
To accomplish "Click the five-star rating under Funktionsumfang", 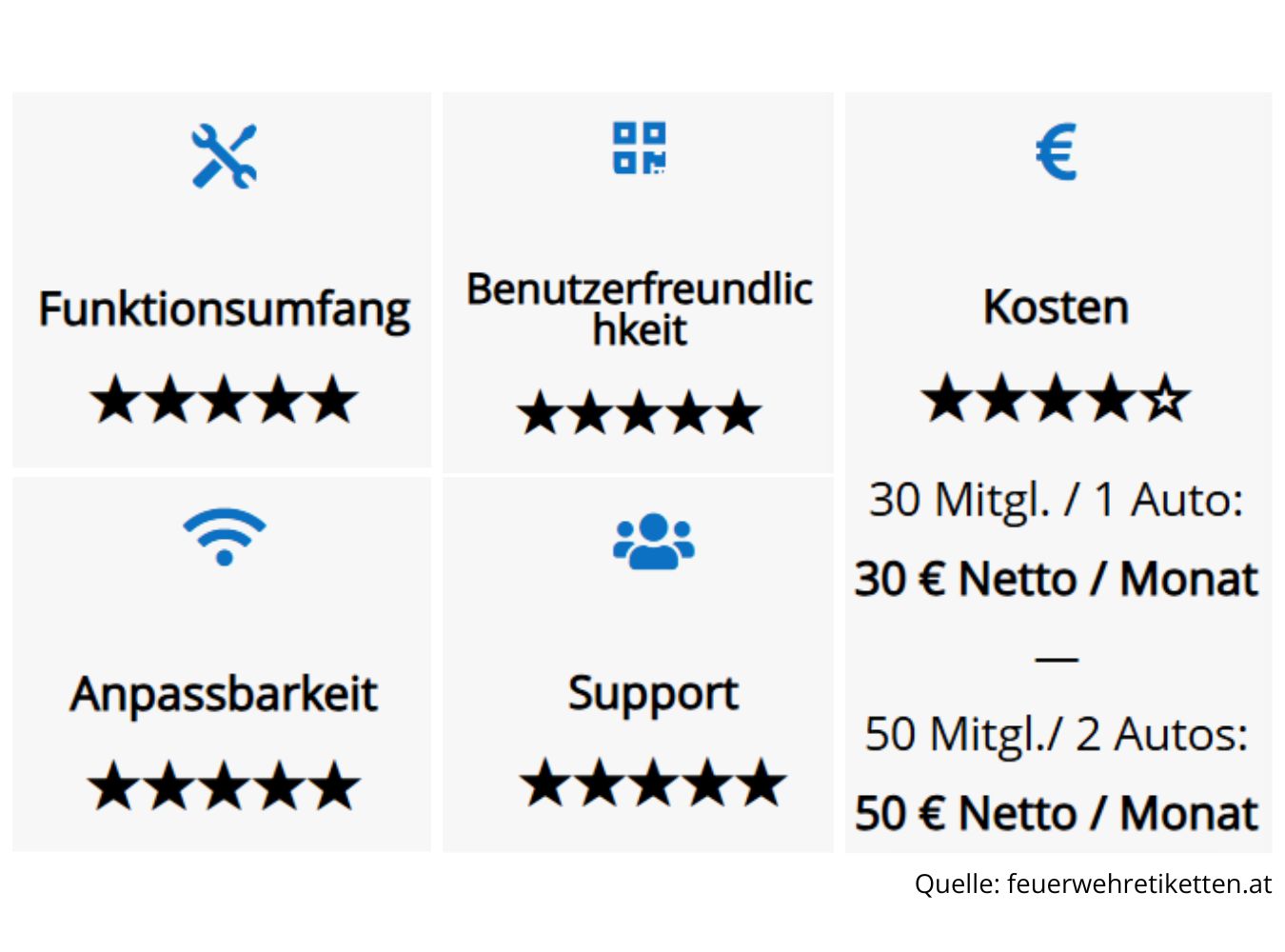I will coord(225,400).
